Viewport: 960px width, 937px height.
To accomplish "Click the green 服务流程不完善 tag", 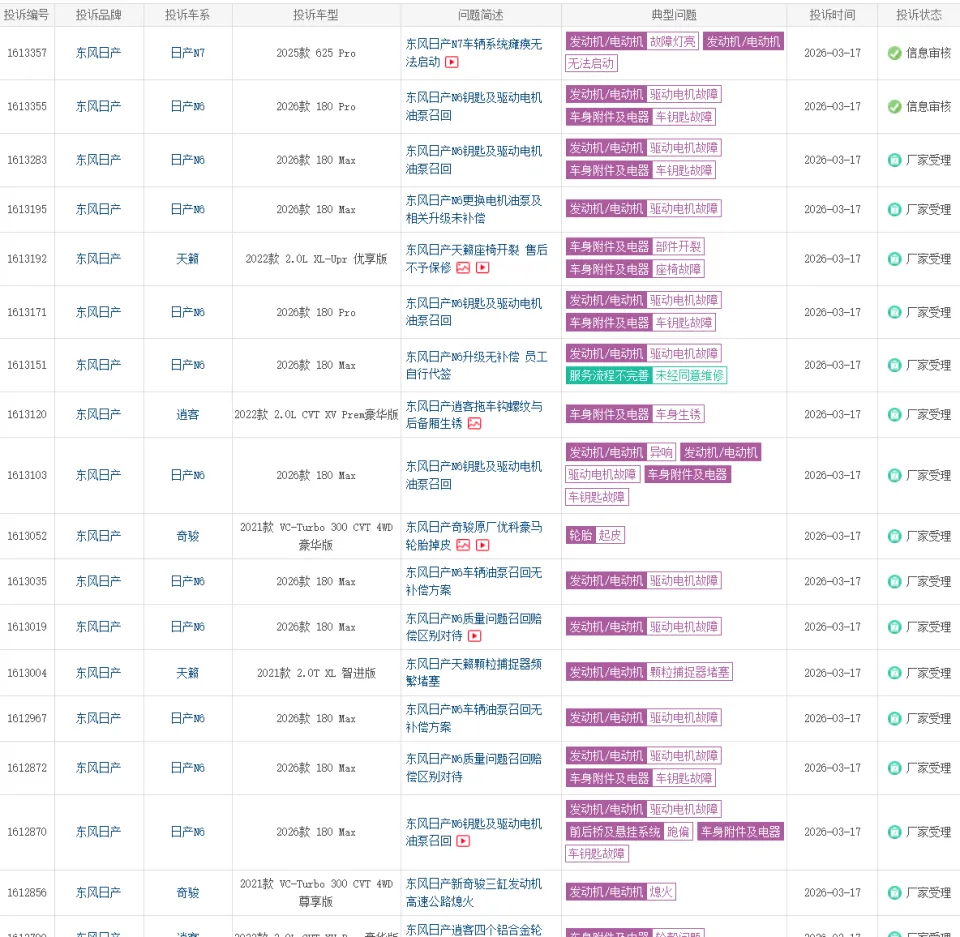I will coord(609,375).
